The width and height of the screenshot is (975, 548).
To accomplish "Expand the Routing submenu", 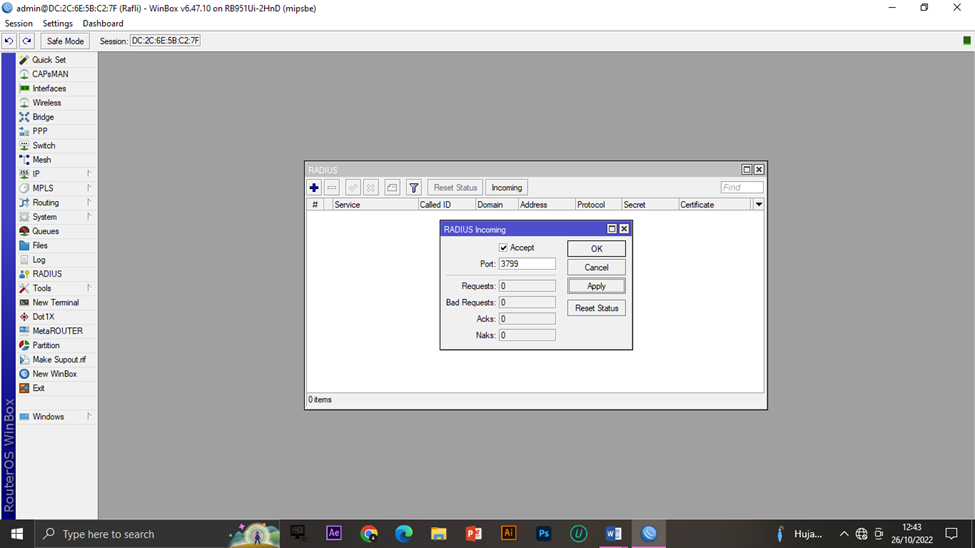I will (56, 202).
